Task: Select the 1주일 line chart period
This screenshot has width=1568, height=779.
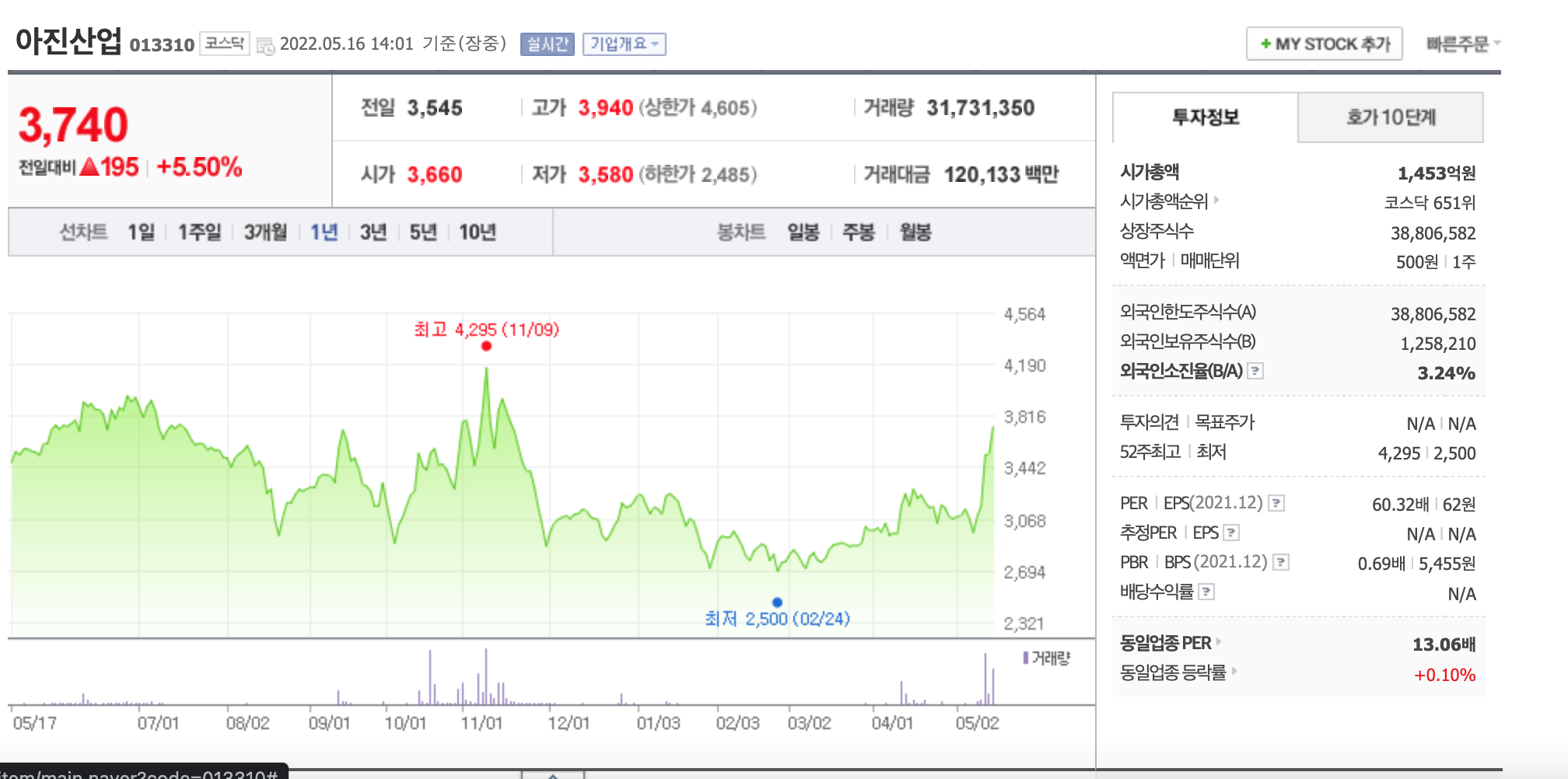Action: (x=200, y=232)
